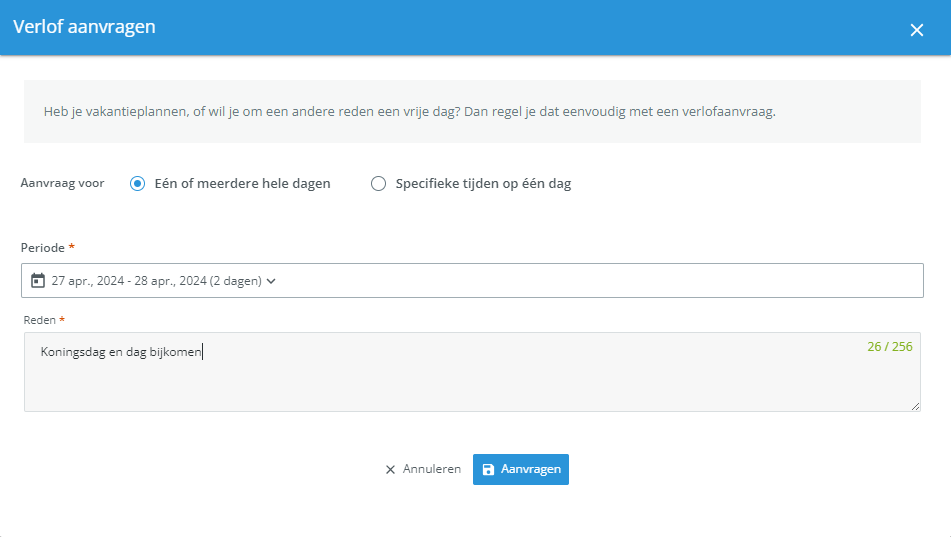Click the Annuleren button
The width and height of the screenshot is (951, 537).
pos(423,469)
